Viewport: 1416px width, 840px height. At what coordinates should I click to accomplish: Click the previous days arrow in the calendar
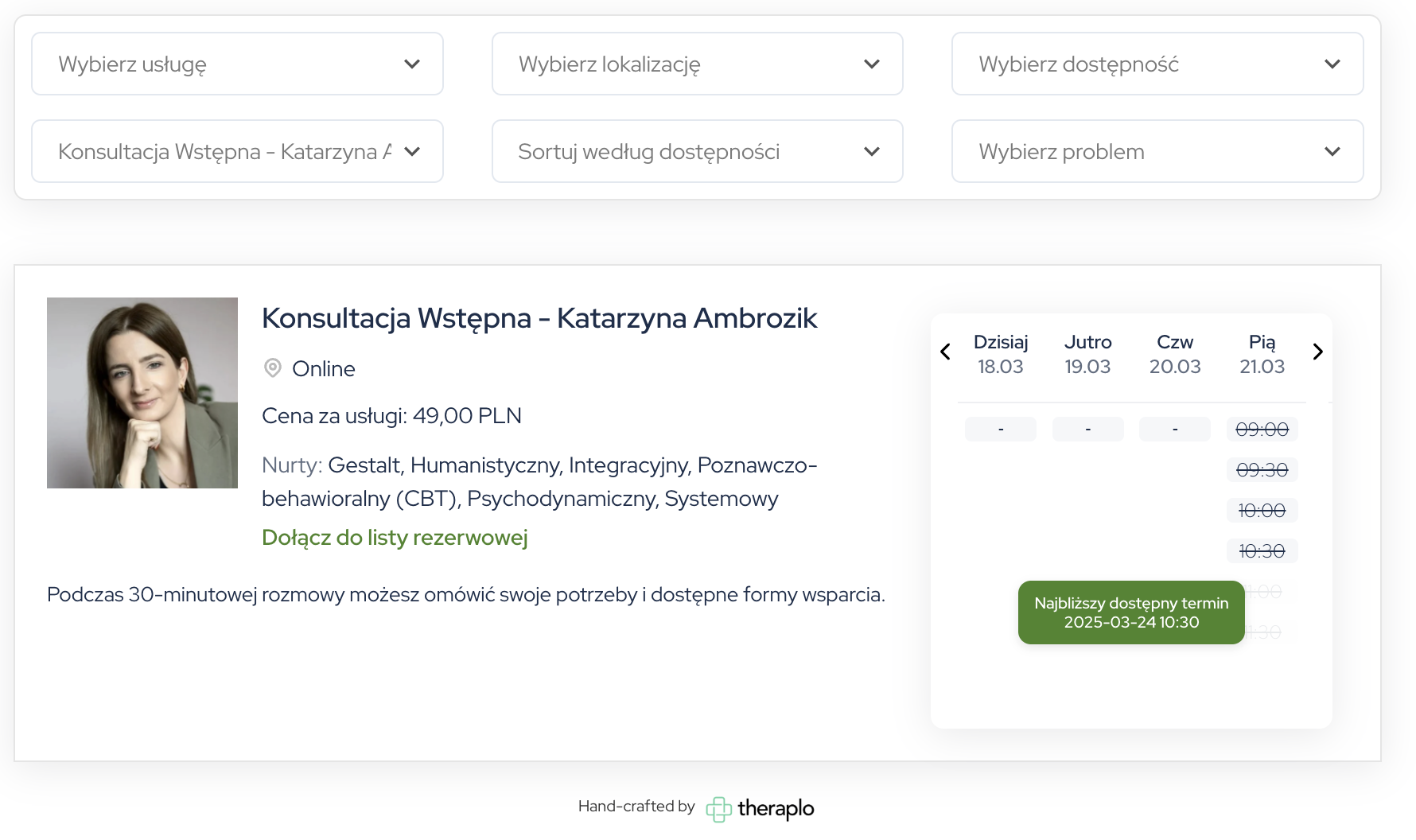pos(945,351)
